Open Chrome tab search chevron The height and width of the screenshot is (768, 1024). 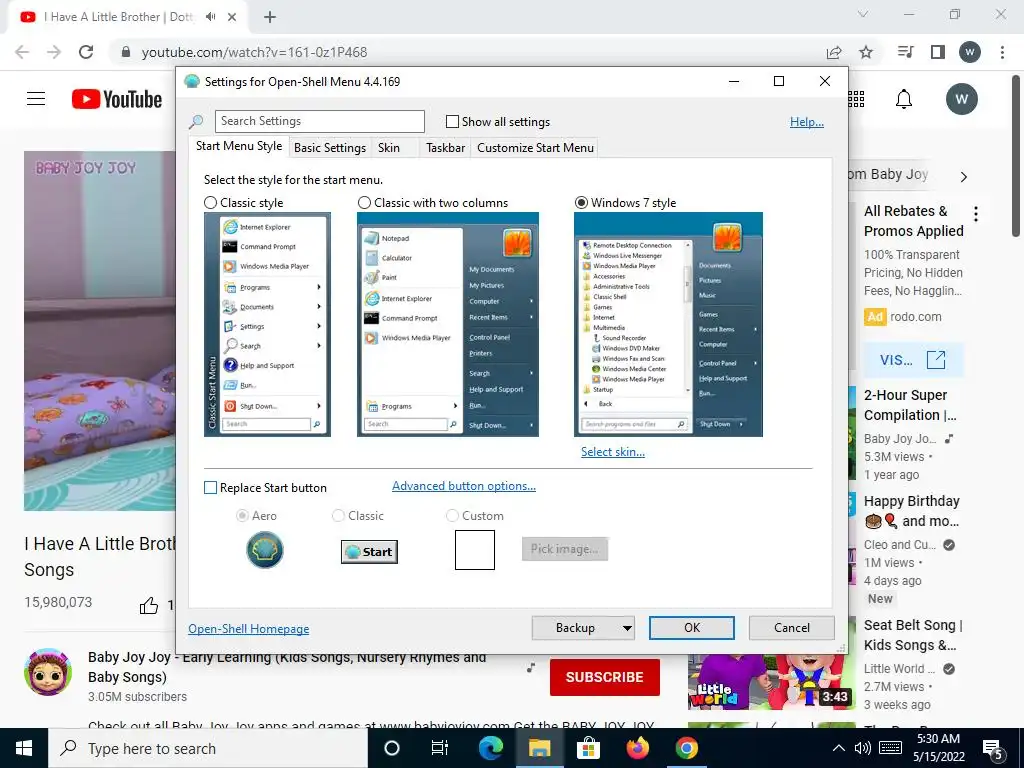click(x=863, y=14)
